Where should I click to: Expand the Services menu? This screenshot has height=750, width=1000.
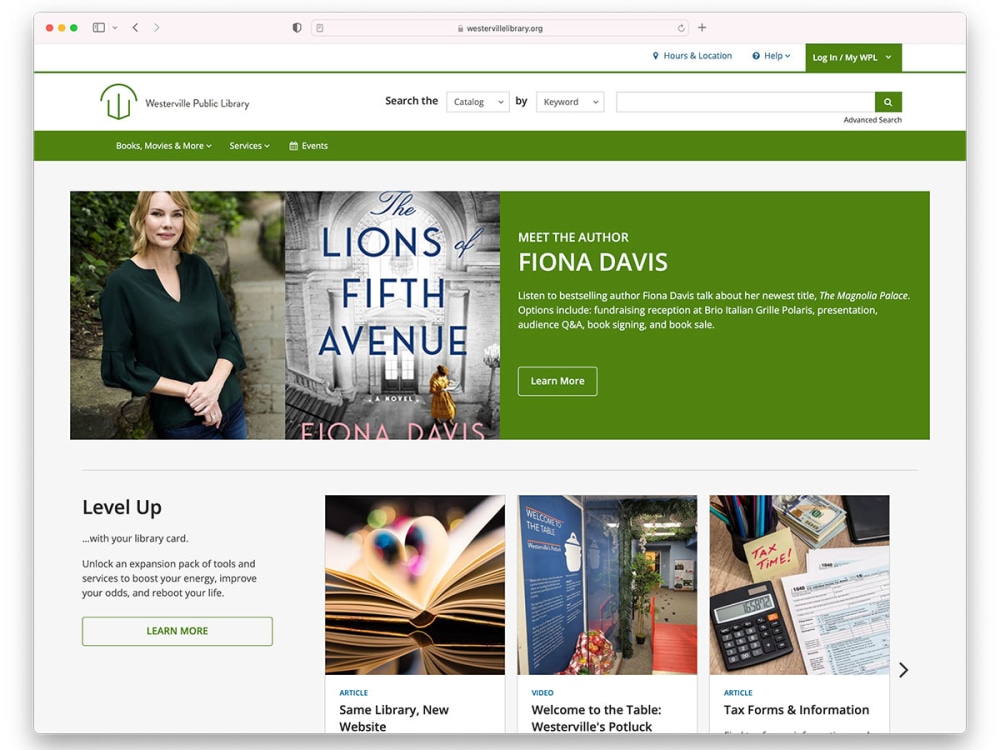(x=249, y=146)
